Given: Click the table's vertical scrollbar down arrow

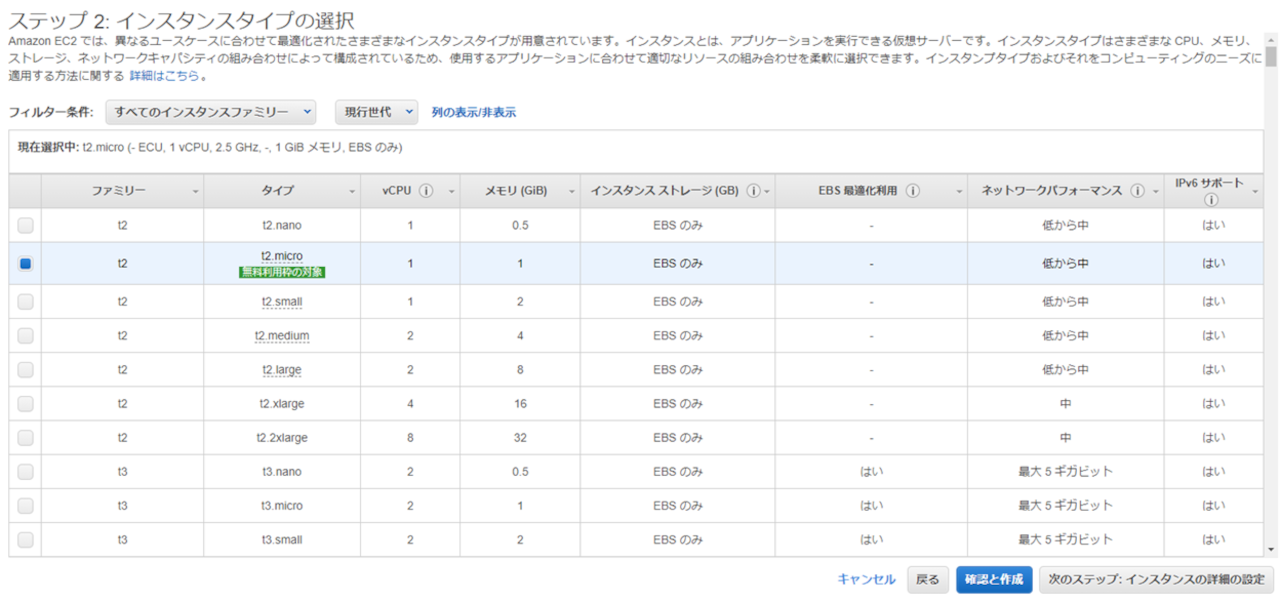Looking at the screenshot, I should point(1271,549).
